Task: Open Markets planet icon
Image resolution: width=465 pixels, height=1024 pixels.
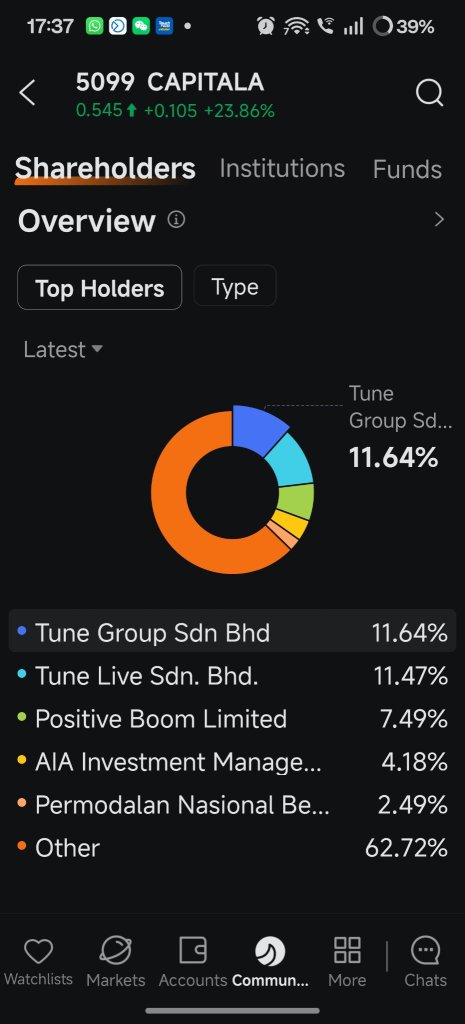Action: 116,950
